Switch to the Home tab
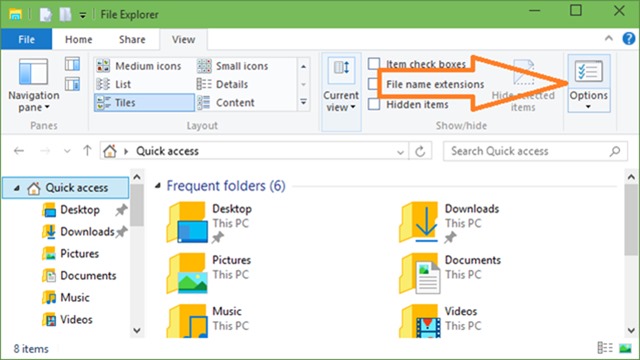Image resolution: width=640 pixels, height=360 pixels. [x=78, y=39]
